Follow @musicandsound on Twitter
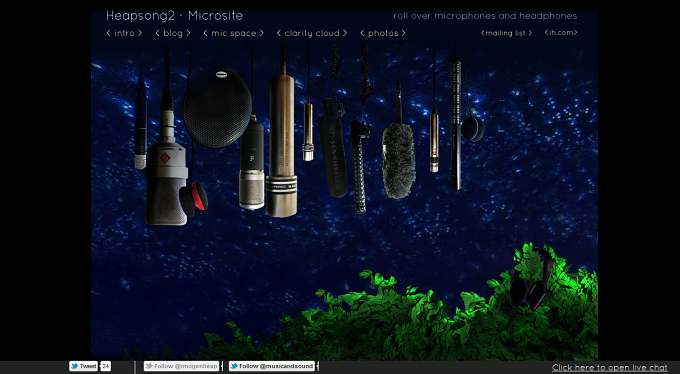 pos(272,366)
